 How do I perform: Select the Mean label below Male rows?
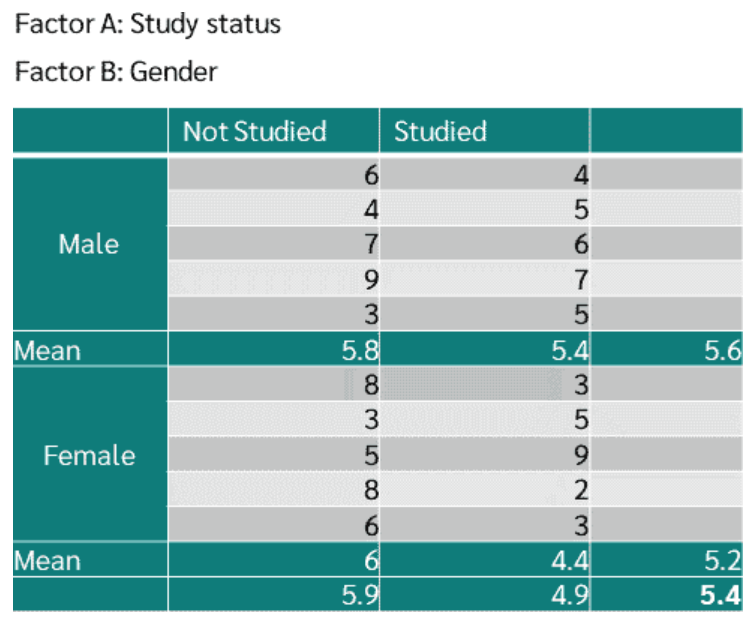(47, 351)
